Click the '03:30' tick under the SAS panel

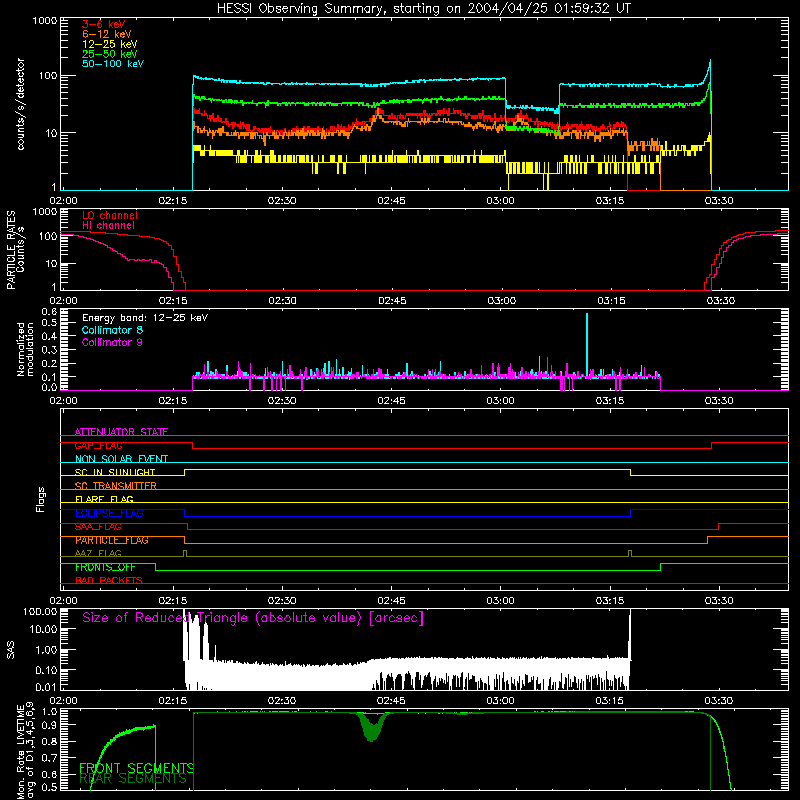pyautogui.click(x=719, y=701)
